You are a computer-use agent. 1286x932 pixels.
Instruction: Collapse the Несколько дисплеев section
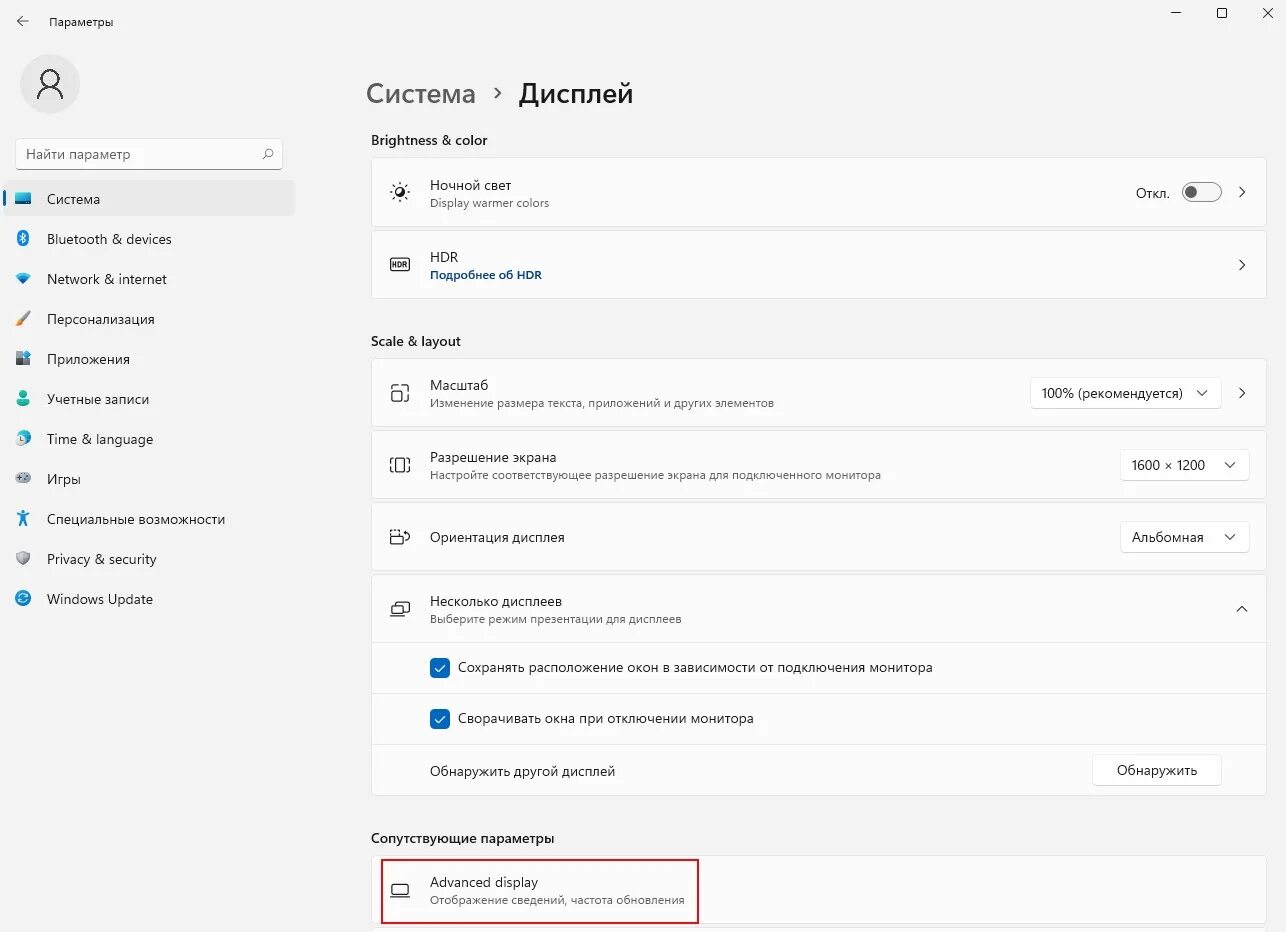[1242, 608]
